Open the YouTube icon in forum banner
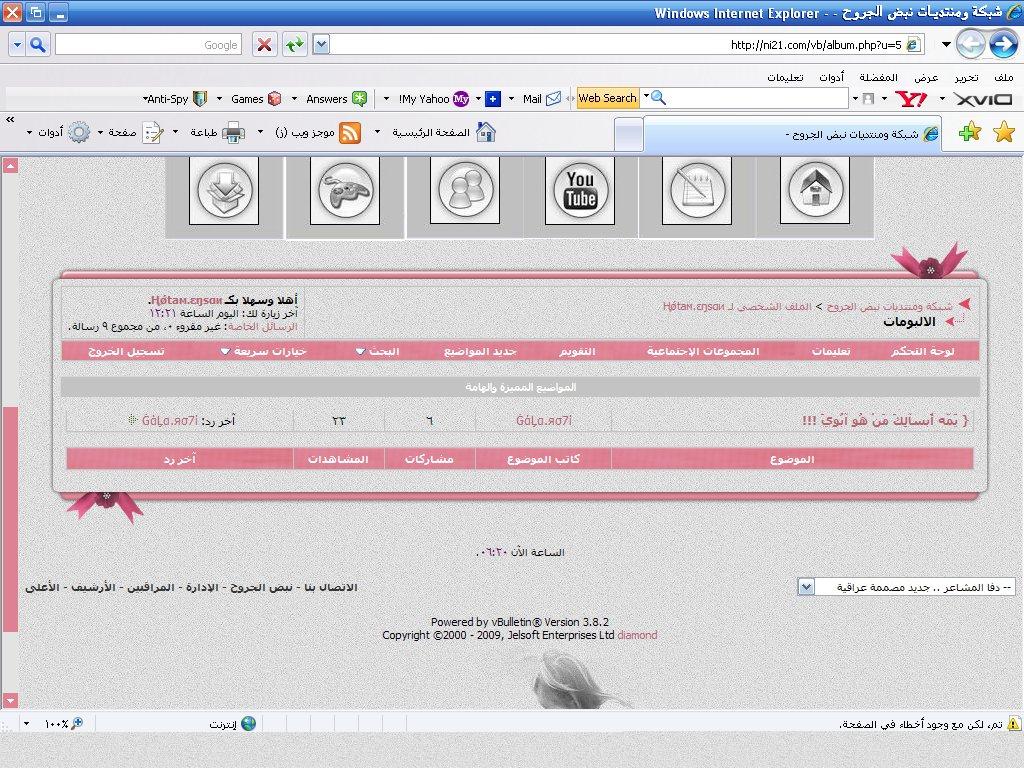 pos(580,191)
